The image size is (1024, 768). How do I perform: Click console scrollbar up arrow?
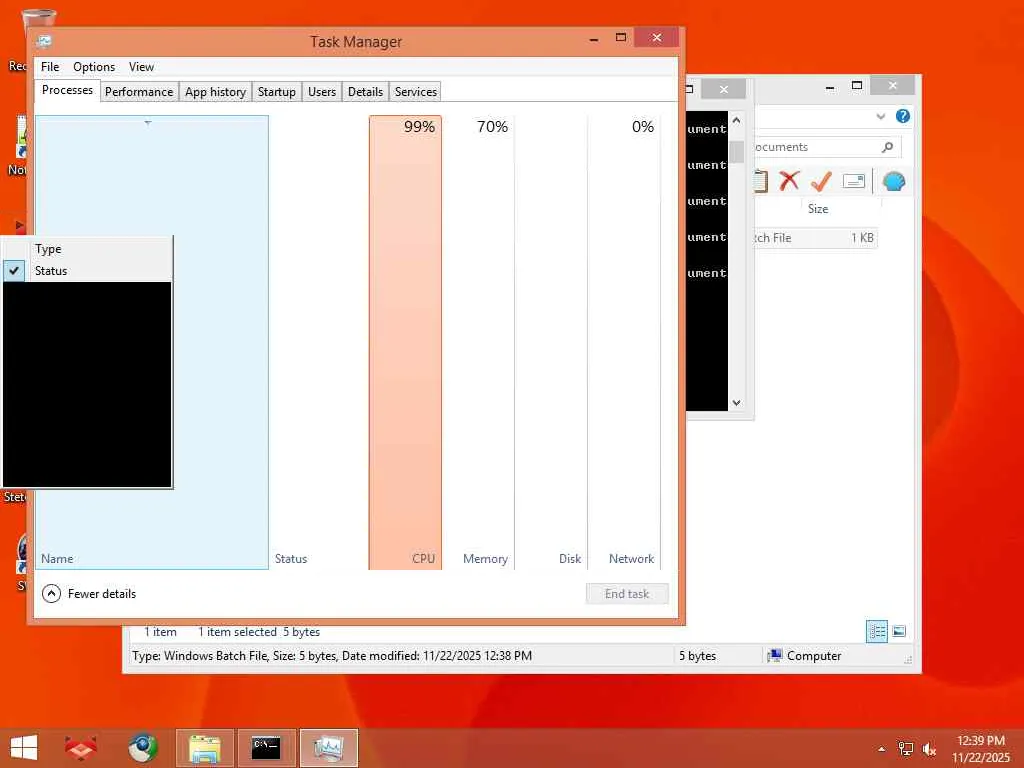pyautogui.click(x=736, y=120)
